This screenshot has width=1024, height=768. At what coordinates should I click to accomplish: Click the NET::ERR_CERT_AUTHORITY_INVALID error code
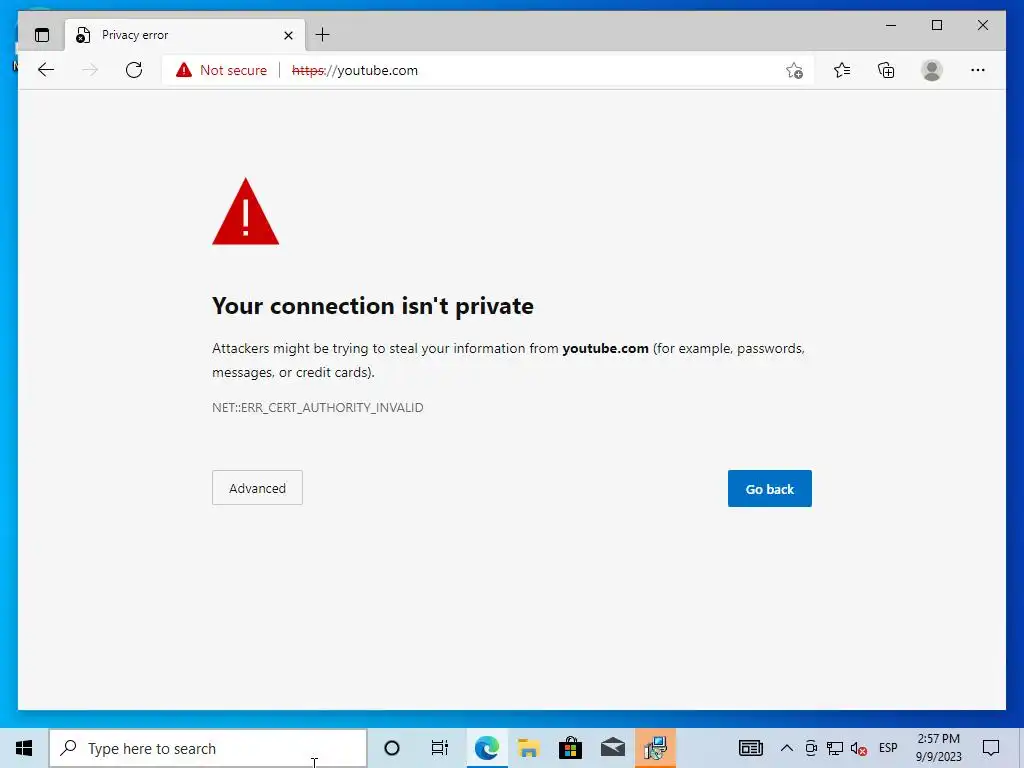click(317, 408)
